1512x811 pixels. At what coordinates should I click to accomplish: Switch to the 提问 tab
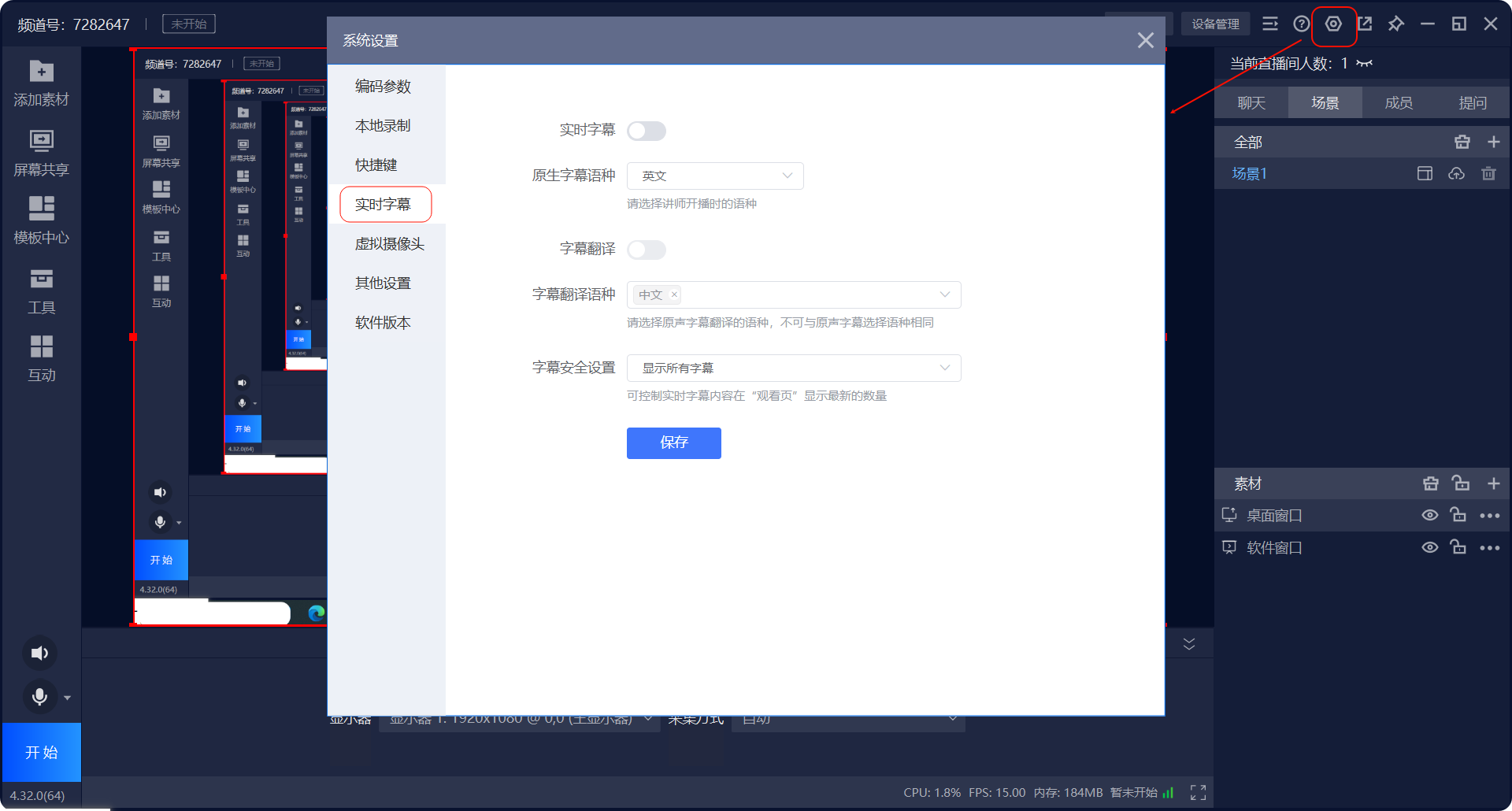tap(1473, 103)
